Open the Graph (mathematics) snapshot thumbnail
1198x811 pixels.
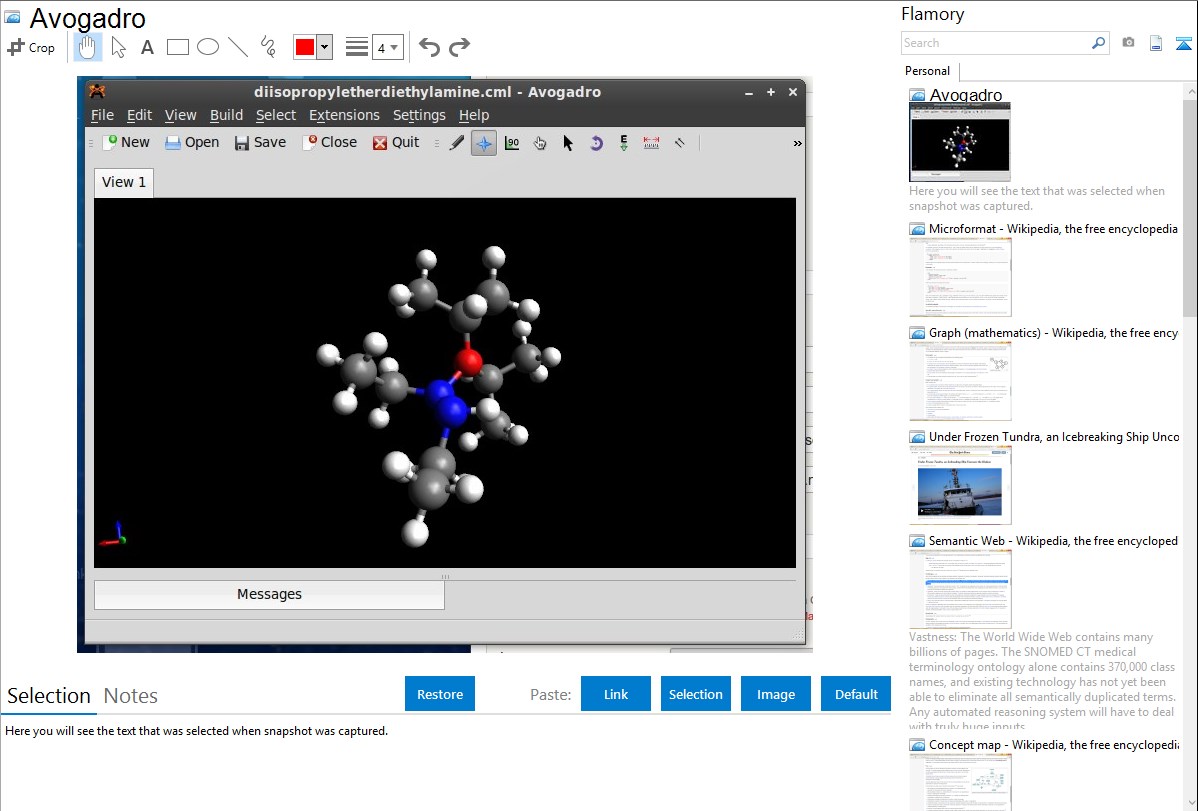960,381
